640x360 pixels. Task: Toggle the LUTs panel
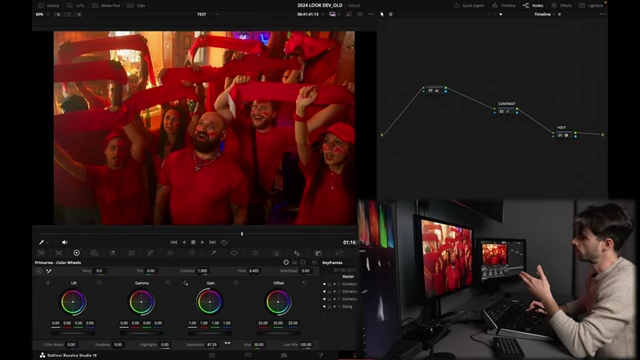pos(76,6)
